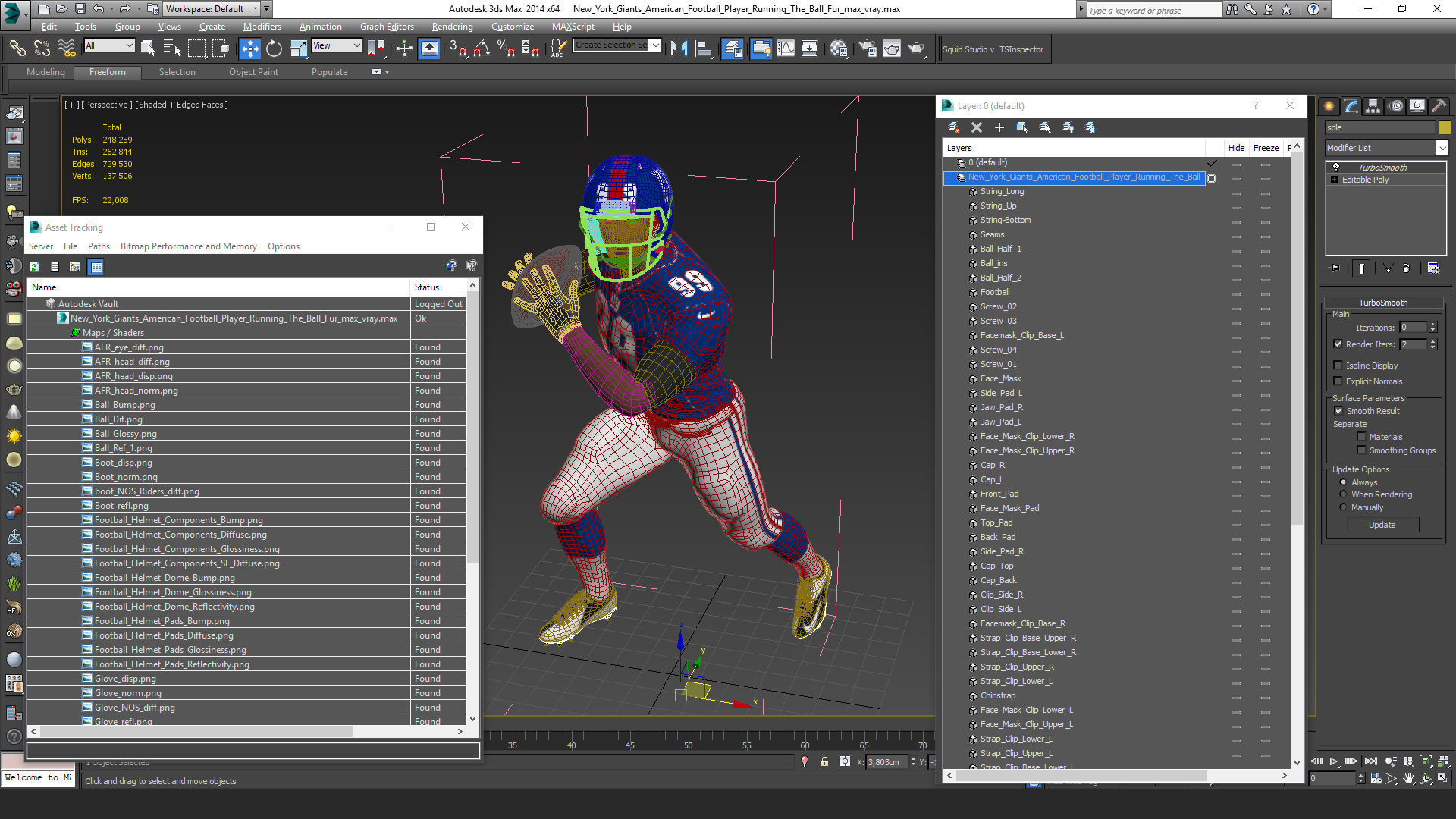Open the selection filter All dropdown
Screen dimensions: 1456x819
109,45
